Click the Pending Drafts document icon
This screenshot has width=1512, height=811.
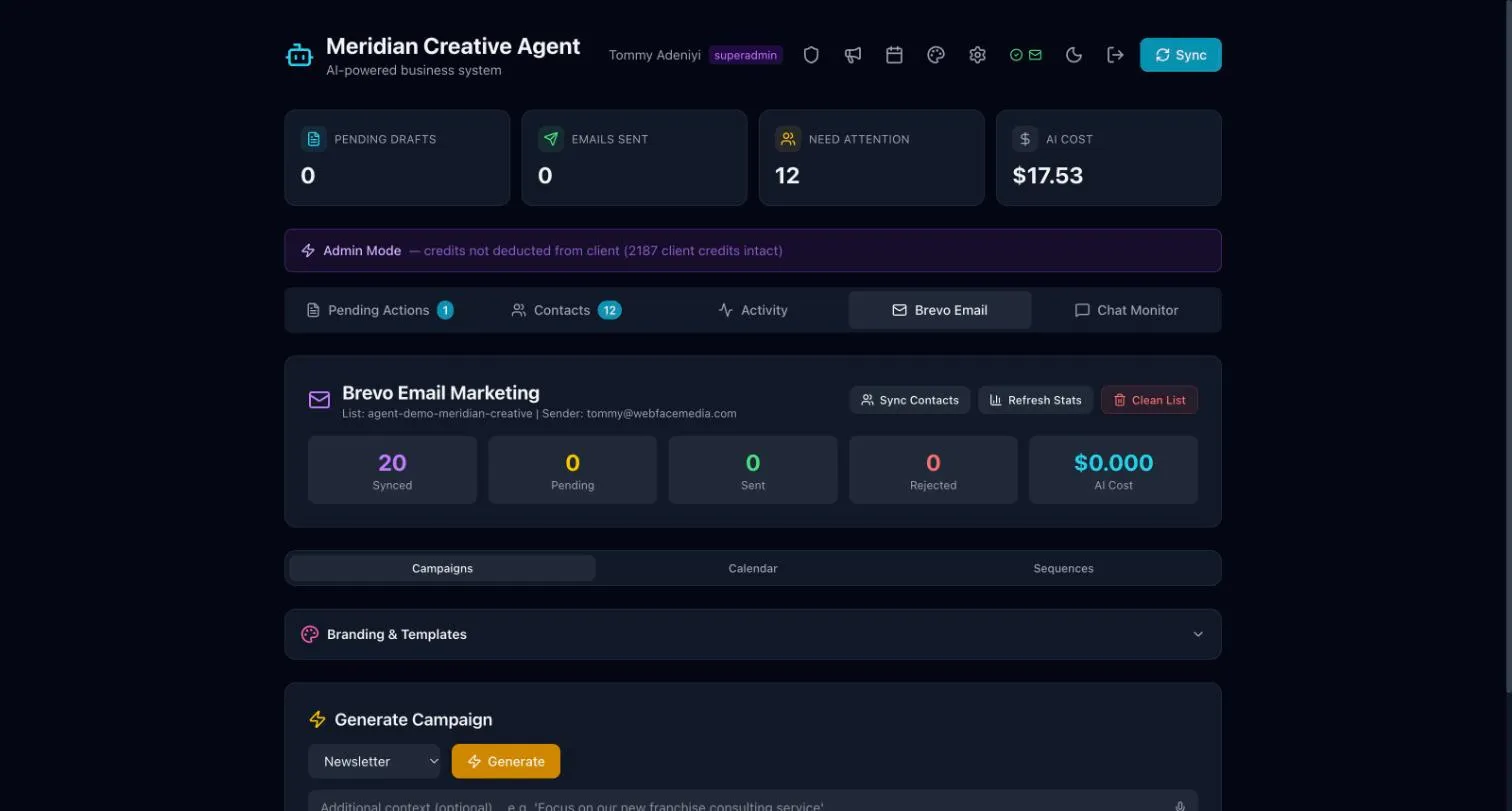coord(314,139)
